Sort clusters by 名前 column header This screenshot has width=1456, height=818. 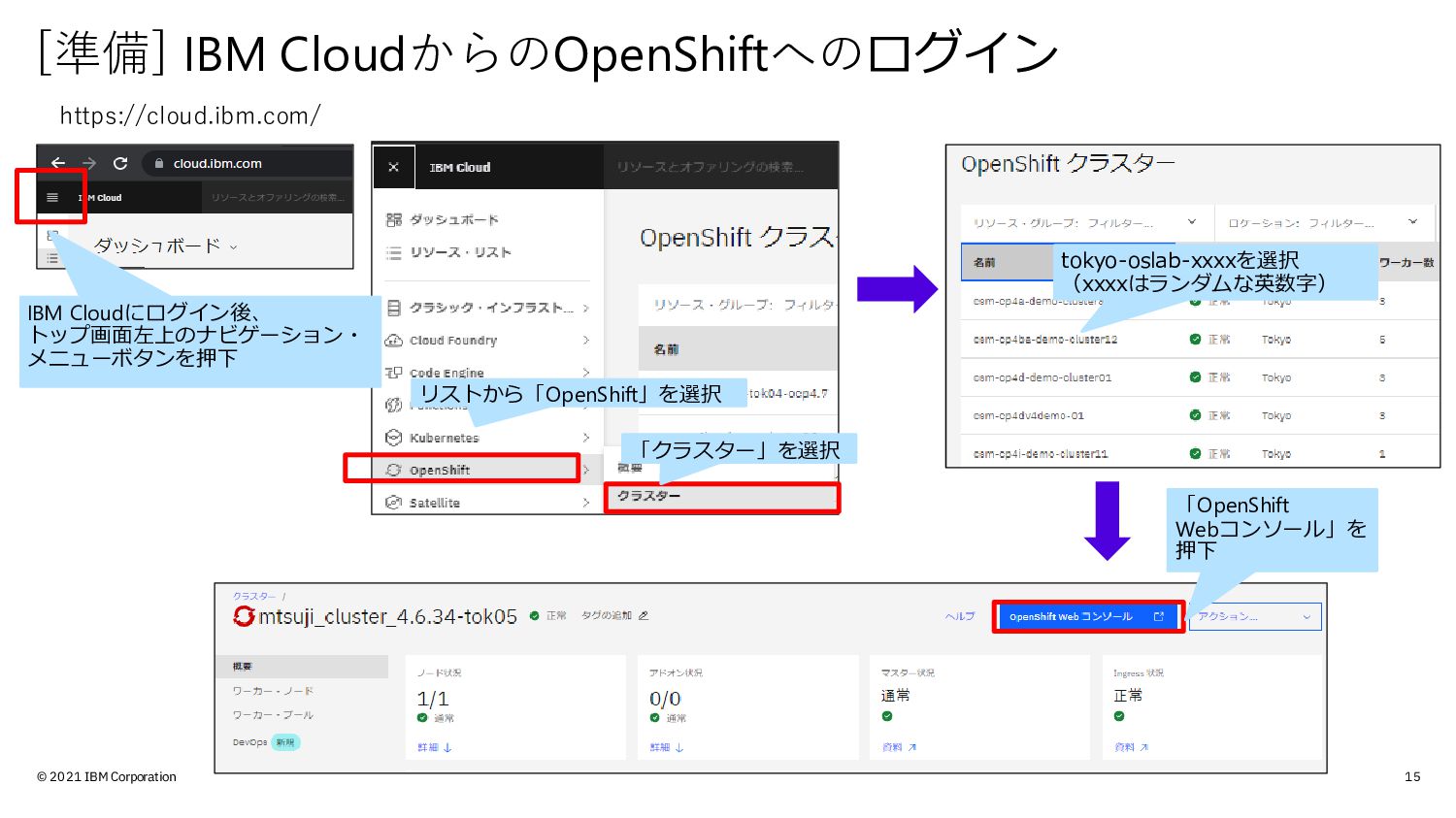pos(984,262)
